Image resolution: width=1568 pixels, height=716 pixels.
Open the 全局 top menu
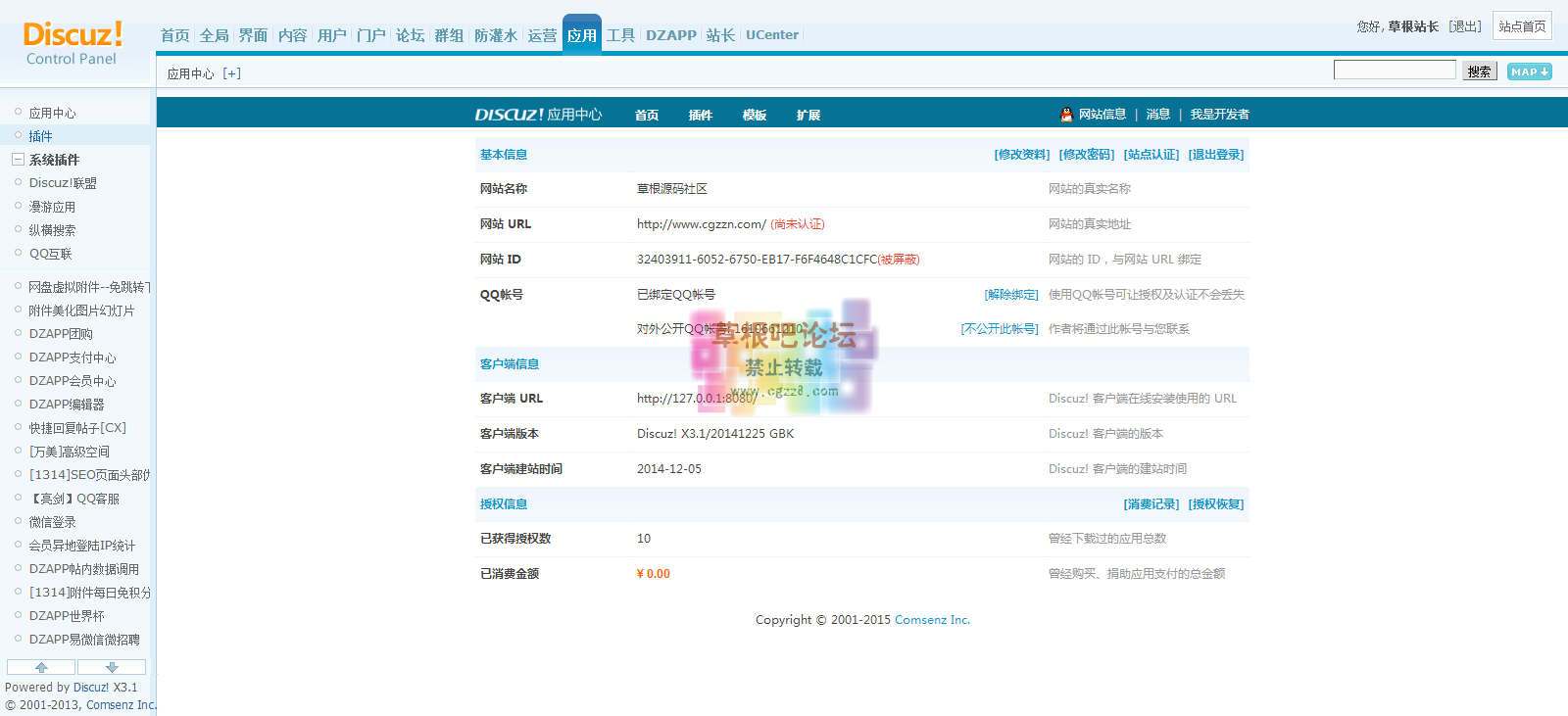coord(214,35)
